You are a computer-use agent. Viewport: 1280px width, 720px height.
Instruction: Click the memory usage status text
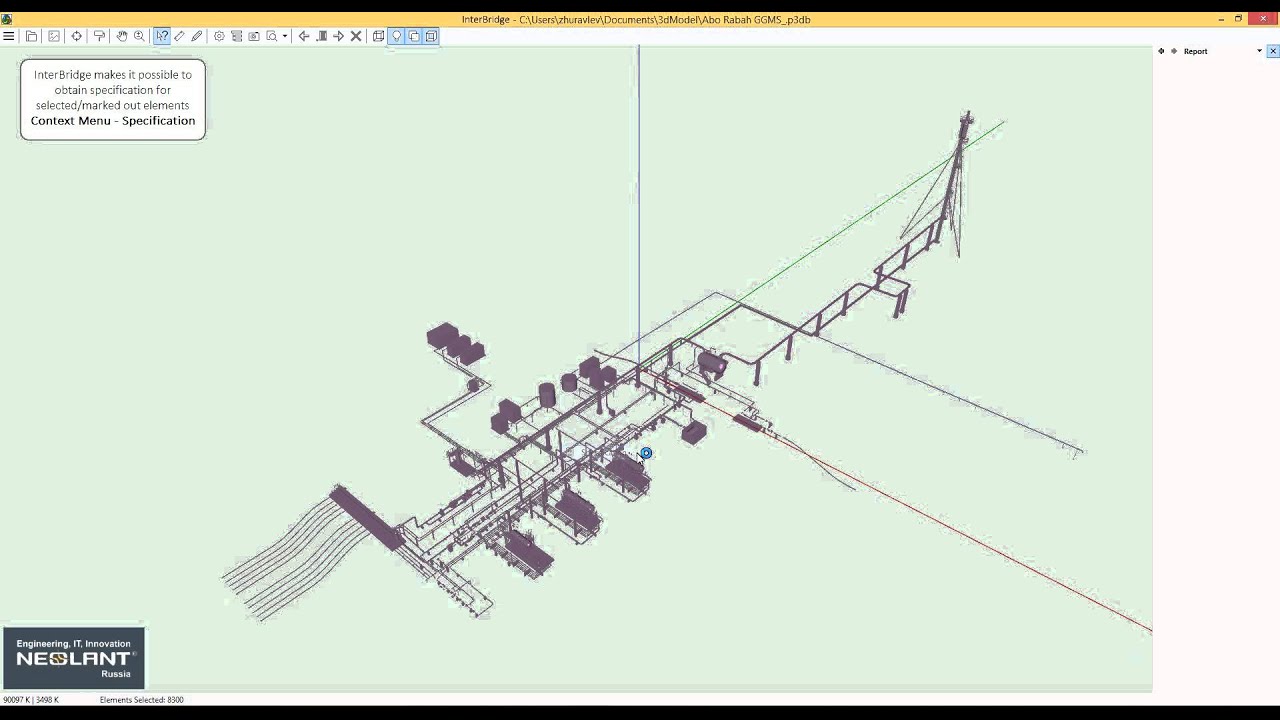pyautogui.click(x=31, y=700)
